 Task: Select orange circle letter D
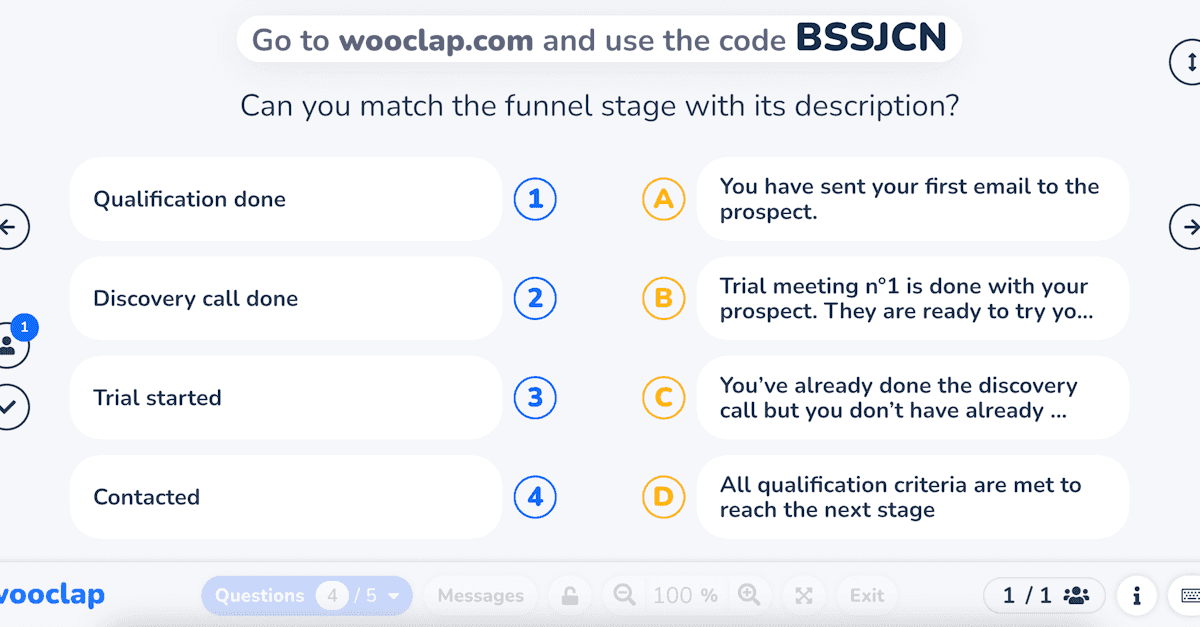663,497
